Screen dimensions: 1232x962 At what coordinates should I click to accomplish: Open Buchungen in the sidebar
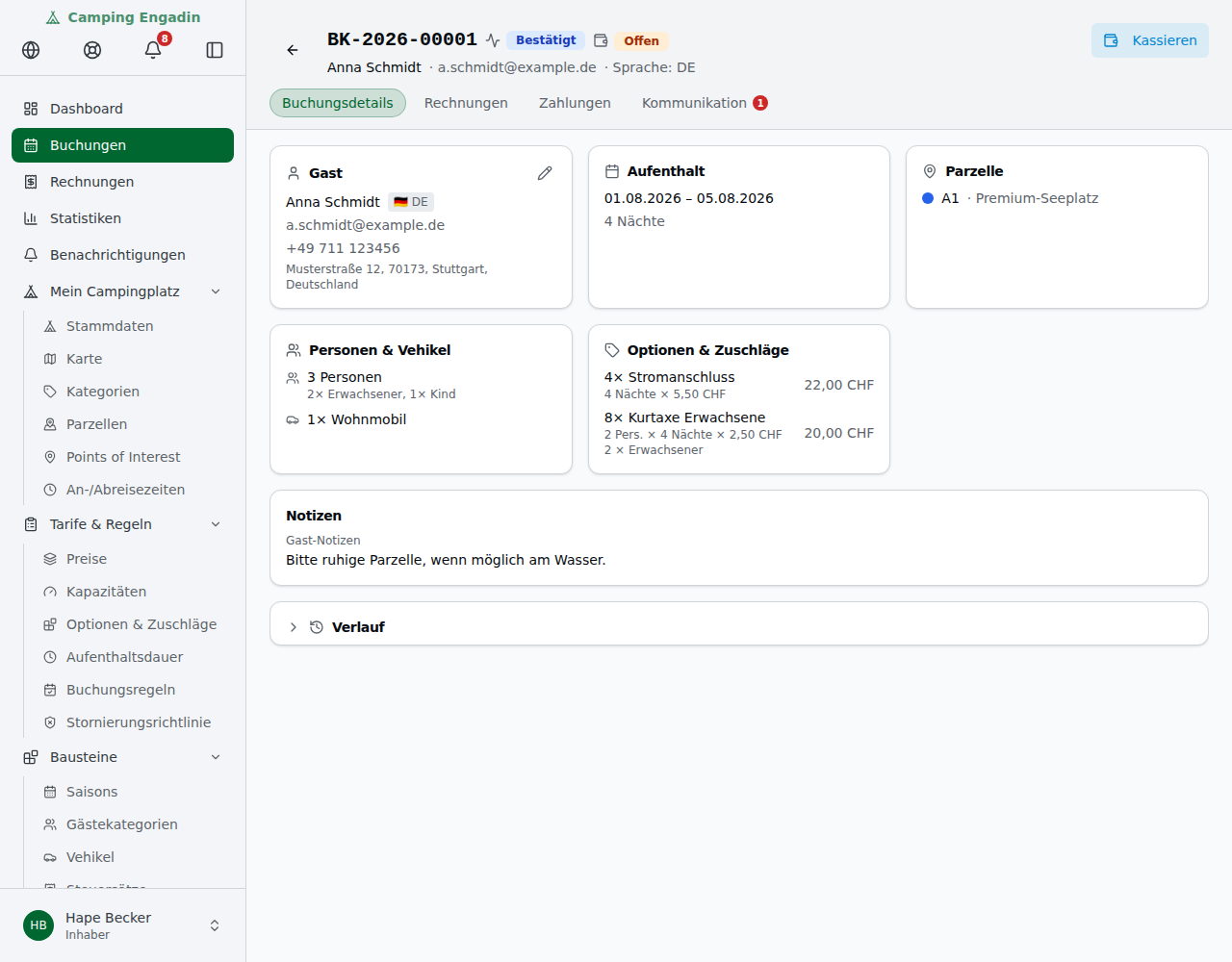[x=122, y=145]
